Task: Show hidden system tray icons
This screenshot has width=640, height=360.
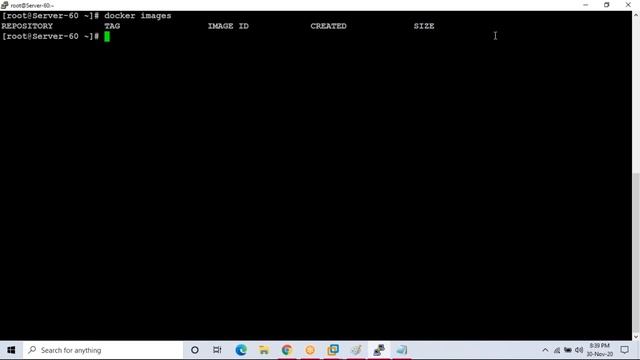Action: pyautogui.click(x=545, y=350)
